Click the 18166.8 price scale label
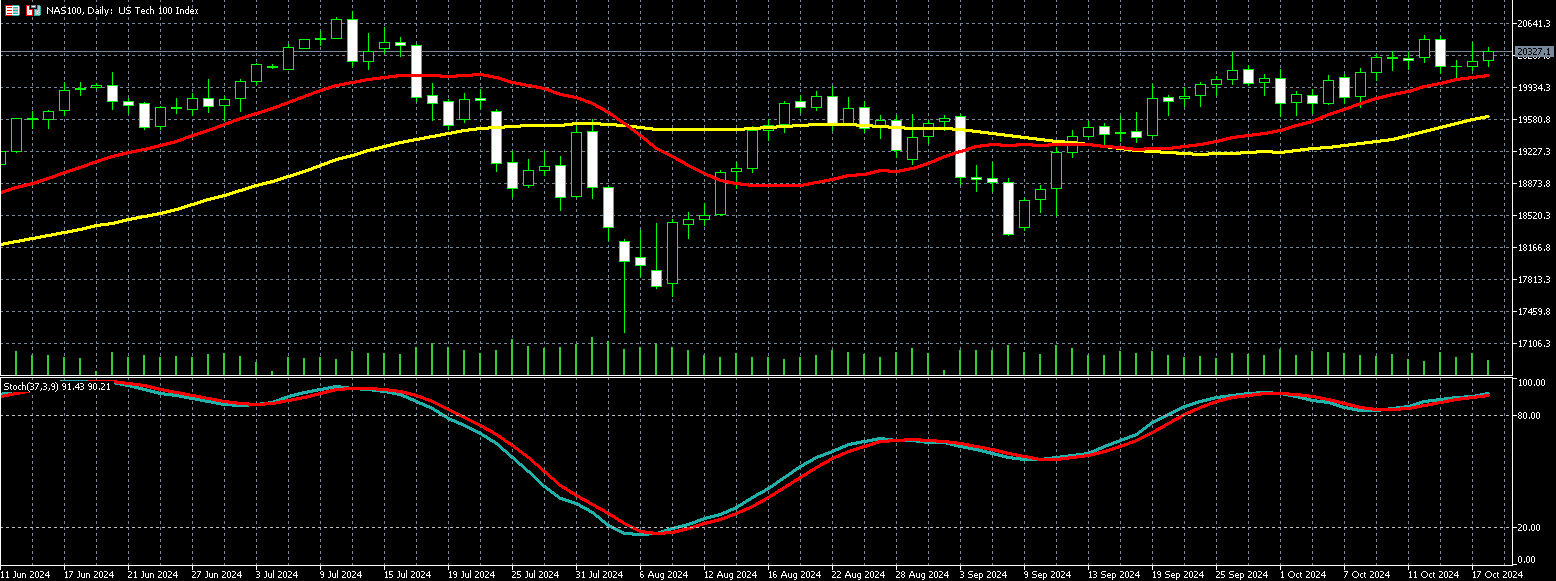 pyautogui.click(x=1534, y=248)
